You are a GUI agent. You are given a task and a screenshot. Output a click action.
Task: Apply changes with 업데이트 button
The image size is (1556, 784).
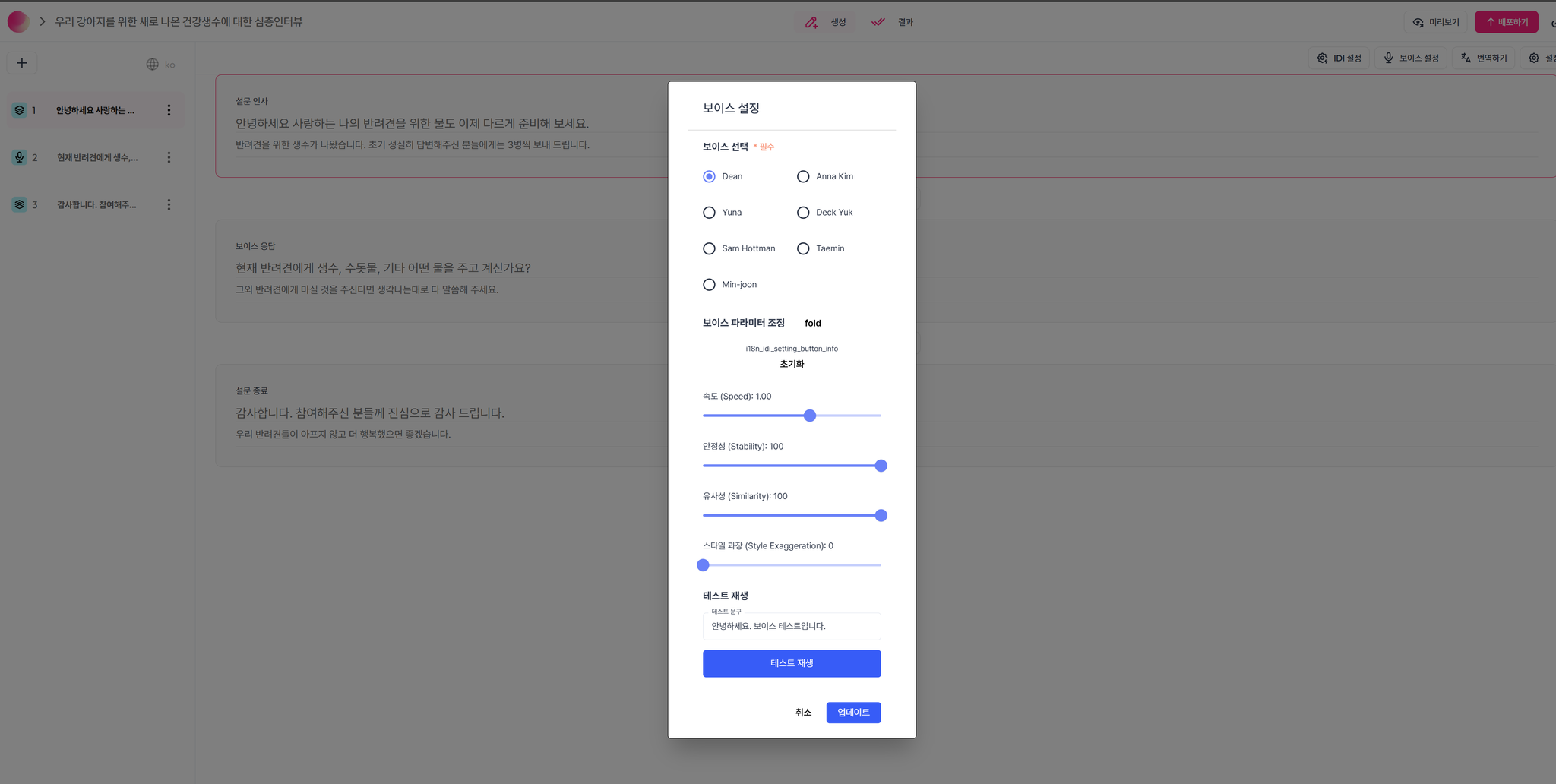[853, 713]
